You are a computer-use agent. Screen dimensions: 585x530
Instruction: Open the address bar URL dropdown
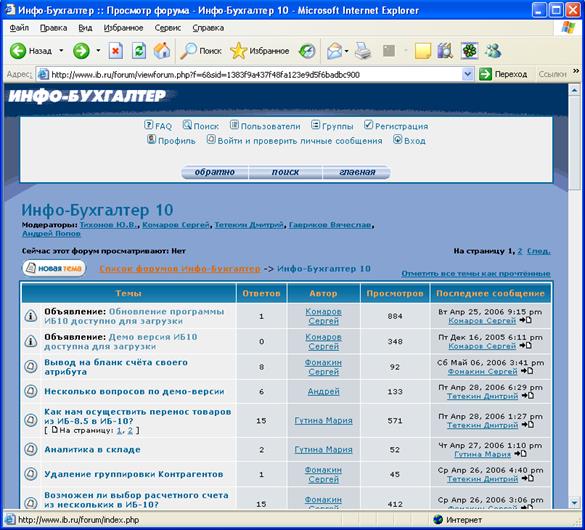tap(468, 75)
